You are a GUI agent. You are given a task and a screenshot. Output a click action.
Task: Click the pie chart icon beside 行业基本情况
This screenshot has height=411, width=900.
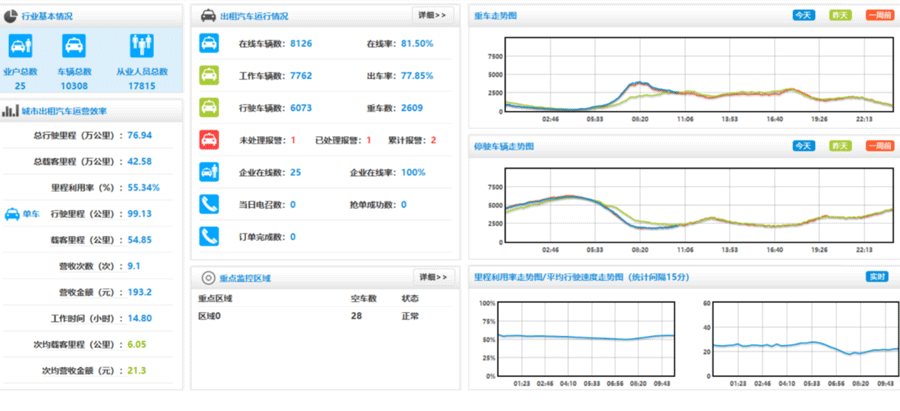click(10, 16)
